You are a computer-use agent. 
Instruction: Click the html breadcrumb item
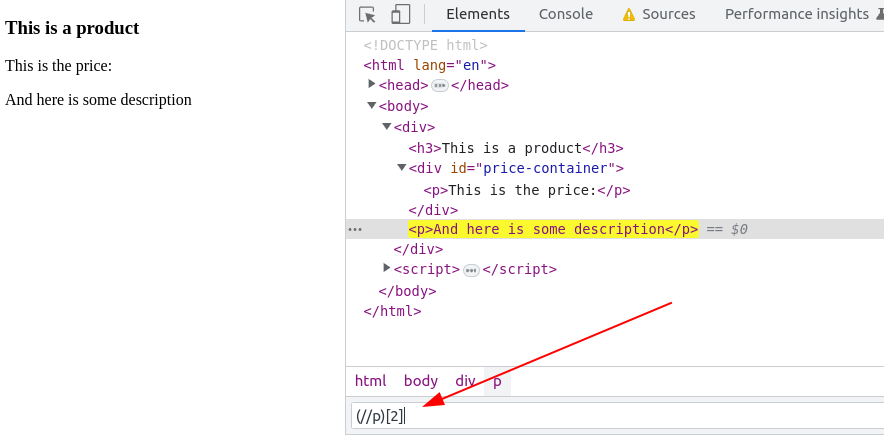click(x=370, y=381)
